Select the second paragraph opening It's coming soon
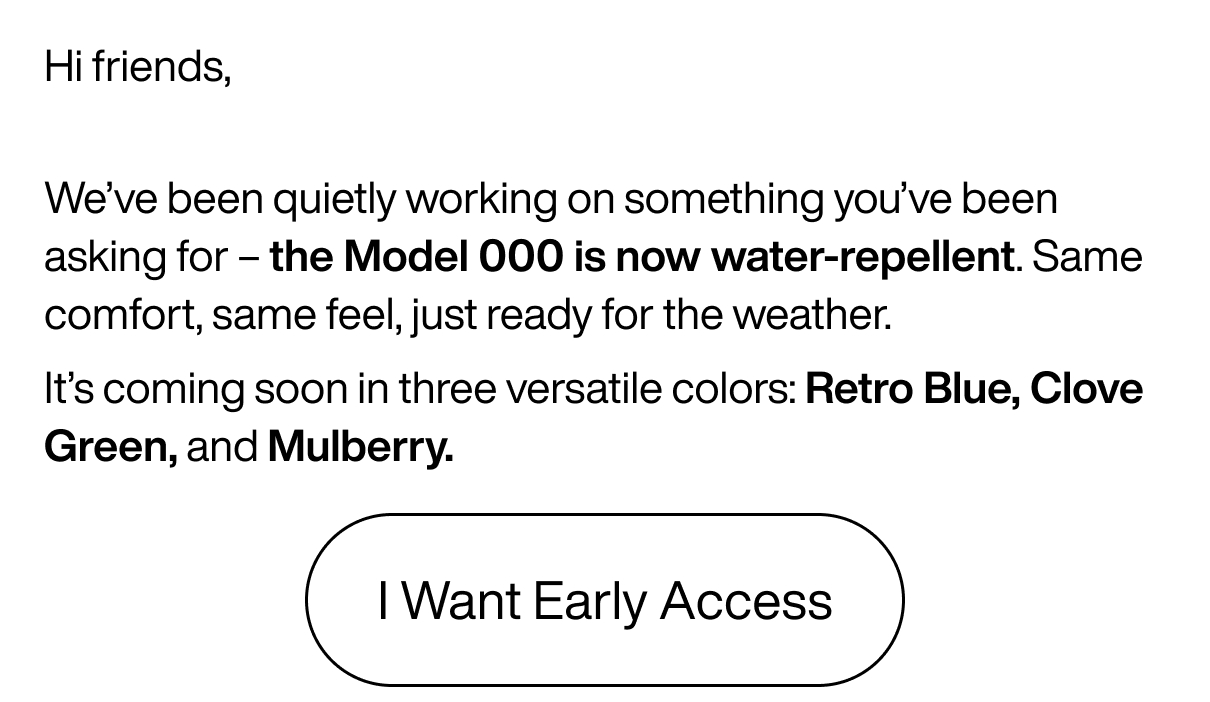 click(x=170, y=387)
